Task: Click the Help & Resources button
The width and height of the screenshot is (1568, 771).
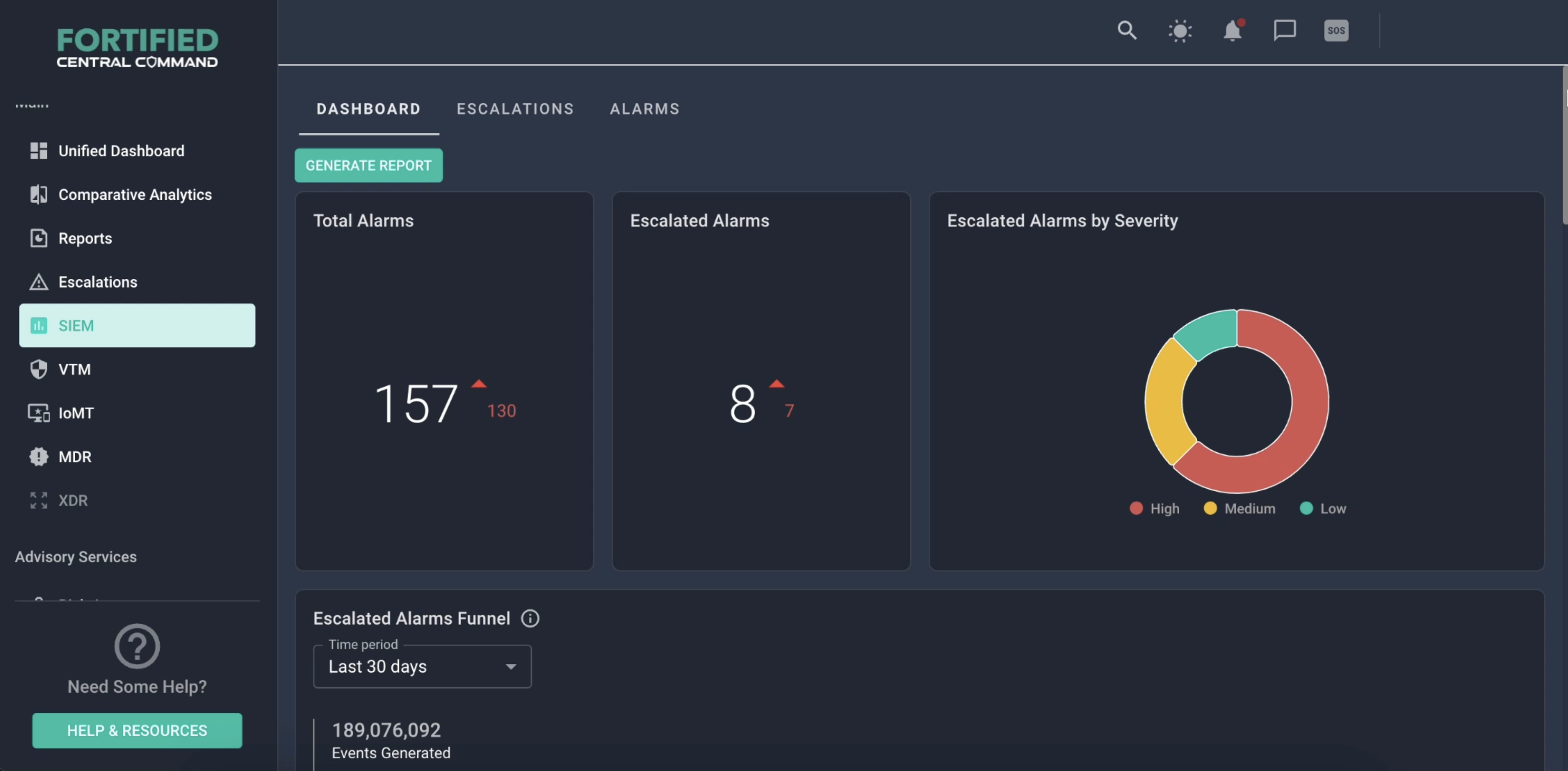Action: pos(137,730)
